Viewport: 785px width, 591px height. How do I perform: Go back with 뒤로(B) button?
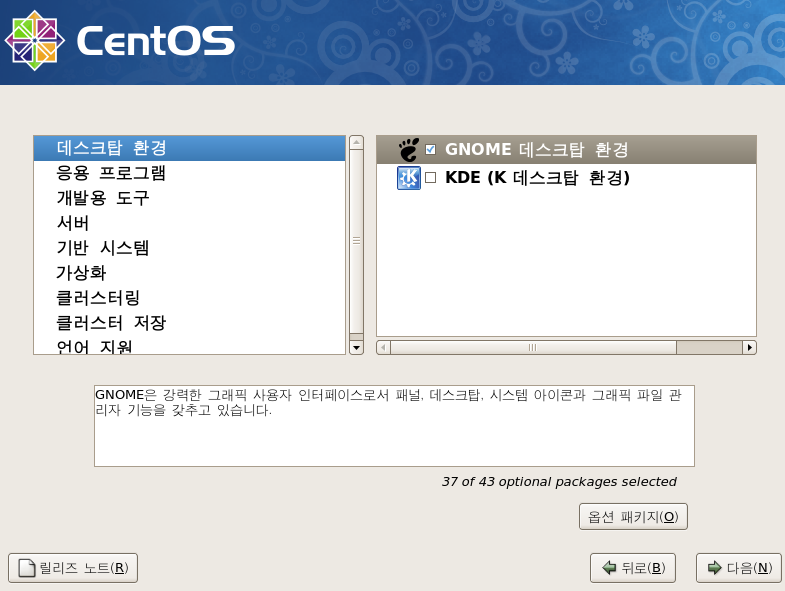coord(633,567)
